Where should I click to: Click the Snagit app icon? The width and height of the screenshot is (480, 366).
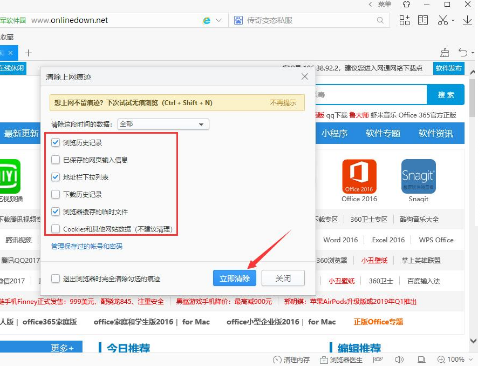(419, 176)
